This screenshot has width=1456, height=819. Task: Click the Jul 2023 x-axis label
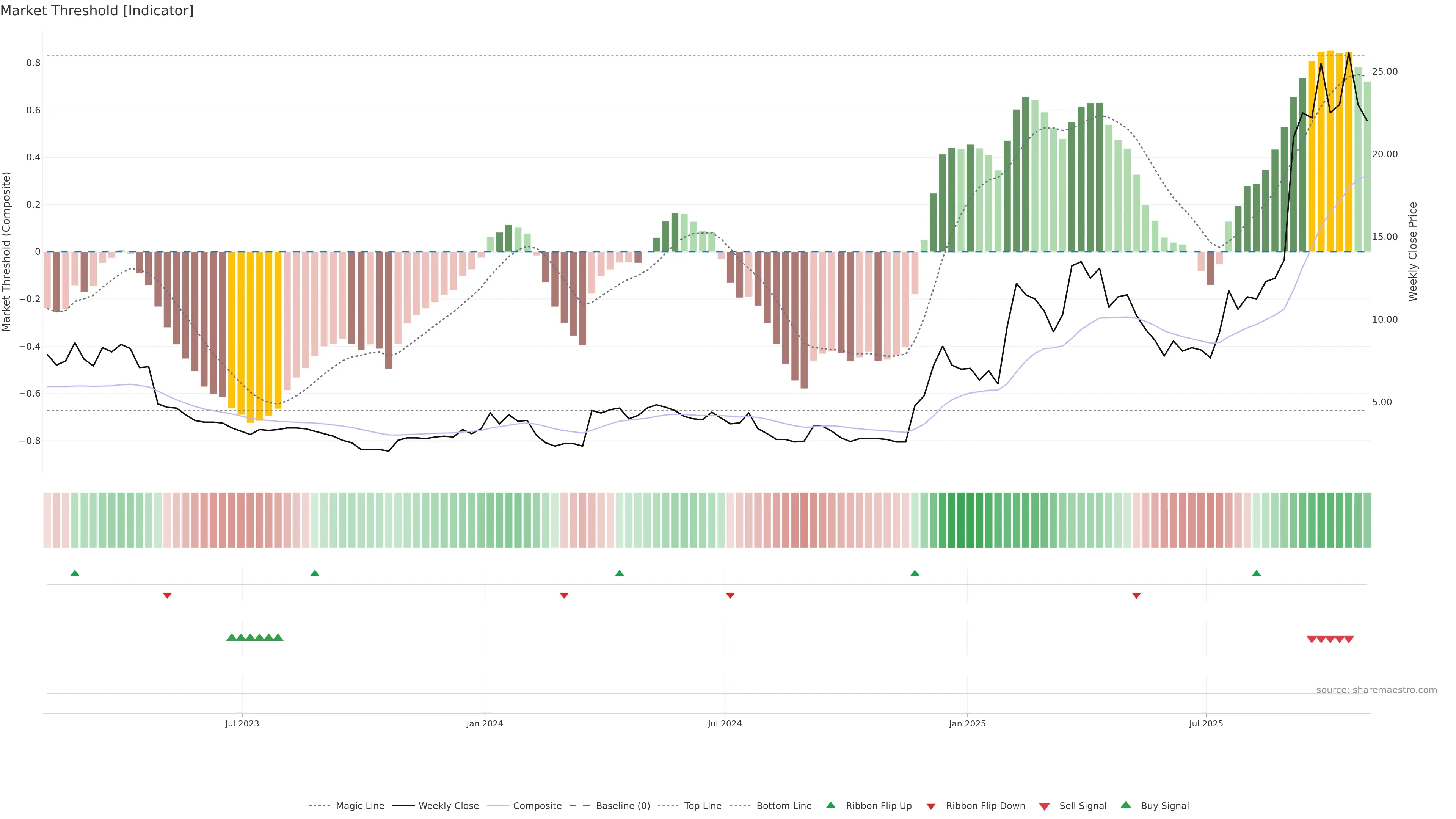pos(242,723)
